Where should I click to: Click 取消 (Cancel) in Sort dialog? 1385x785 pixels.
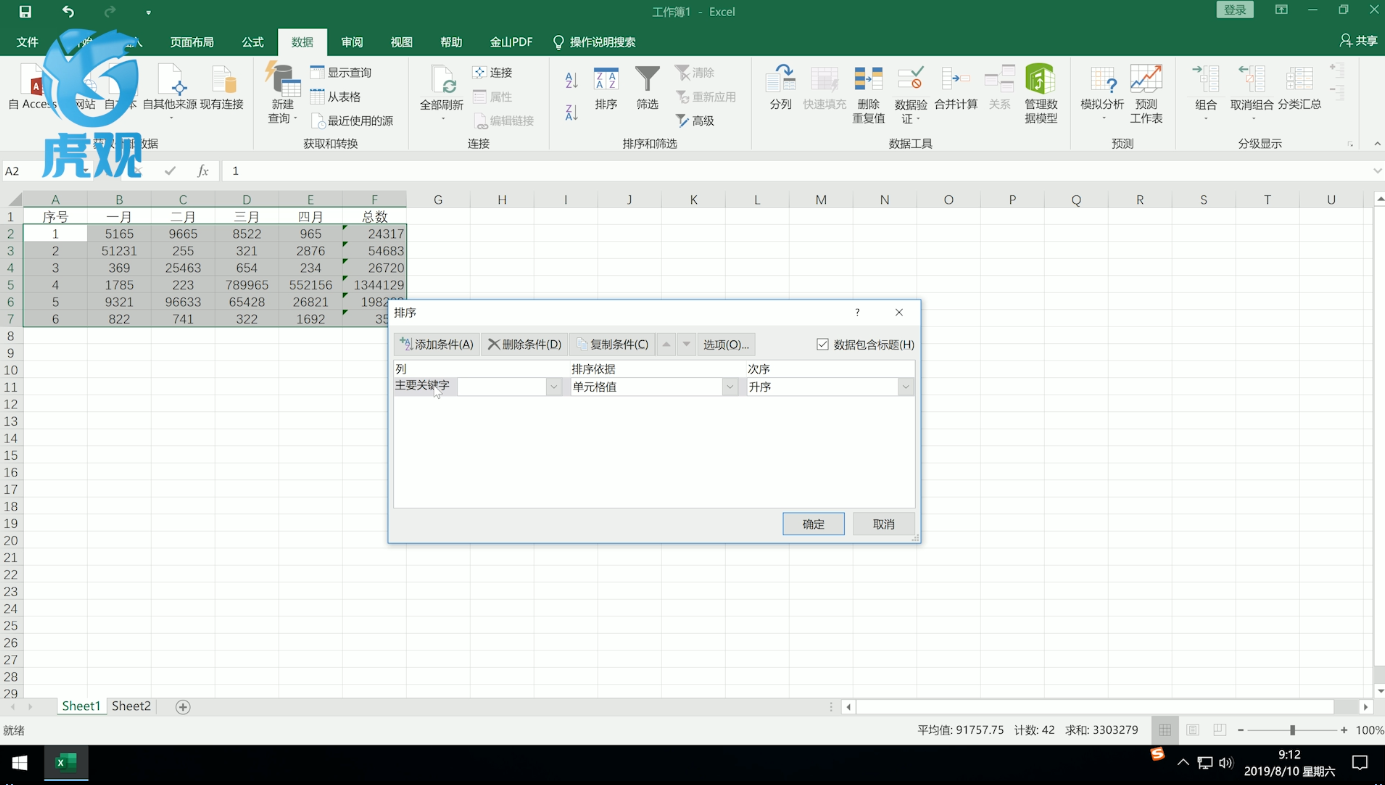[x=883, y=524]
